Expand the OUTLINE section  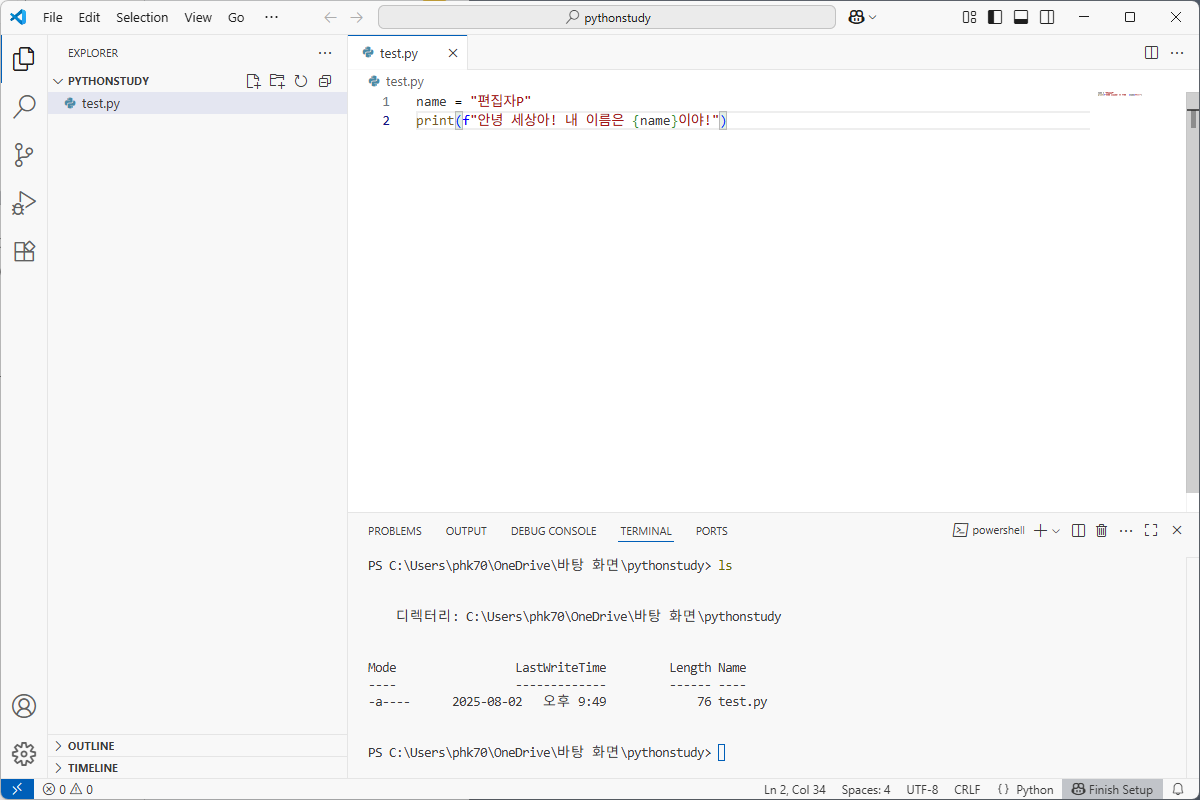pos(90,746)
